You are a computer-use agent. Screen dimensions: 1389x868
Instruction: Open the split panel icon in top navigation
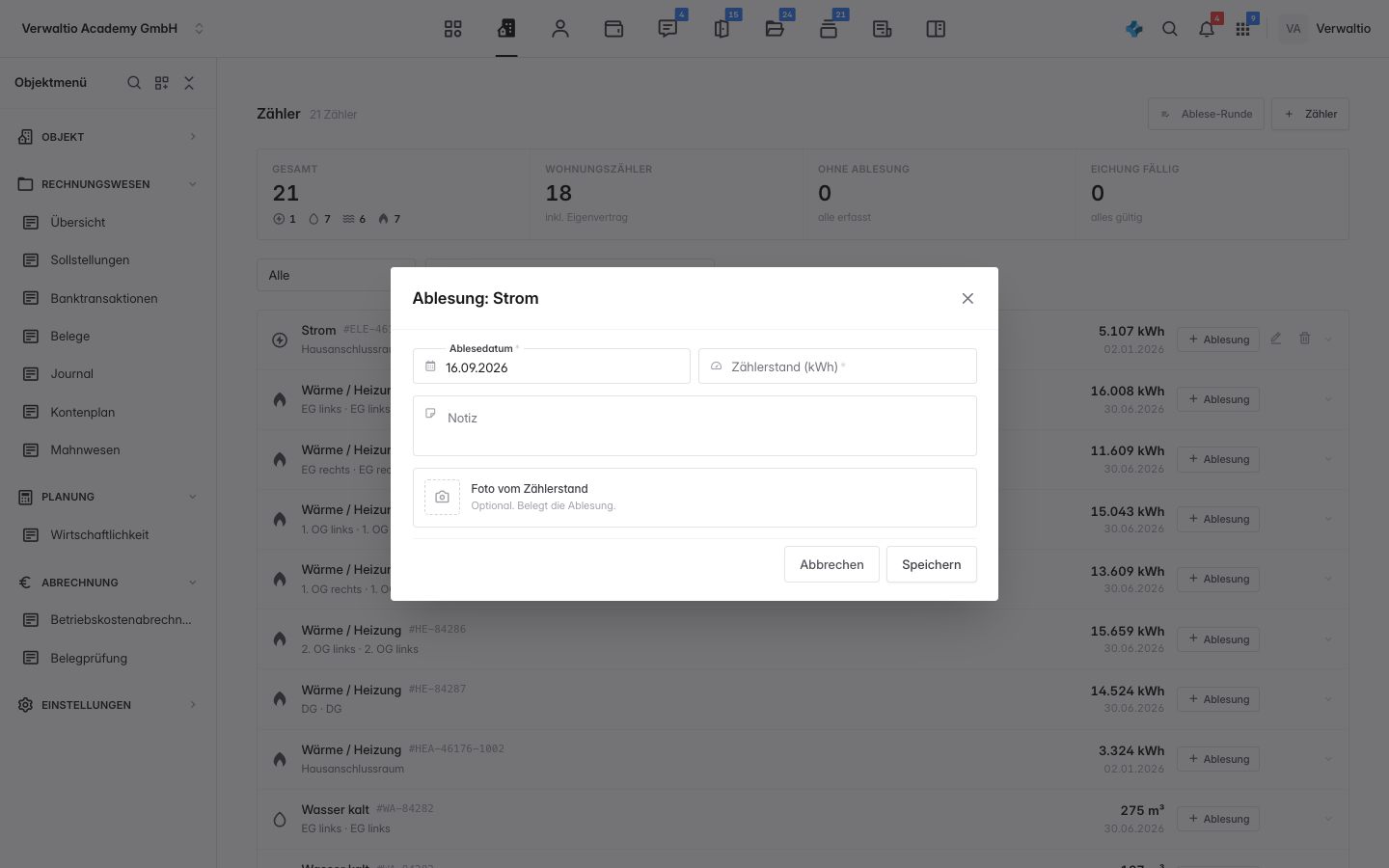[x=936, y=29]
